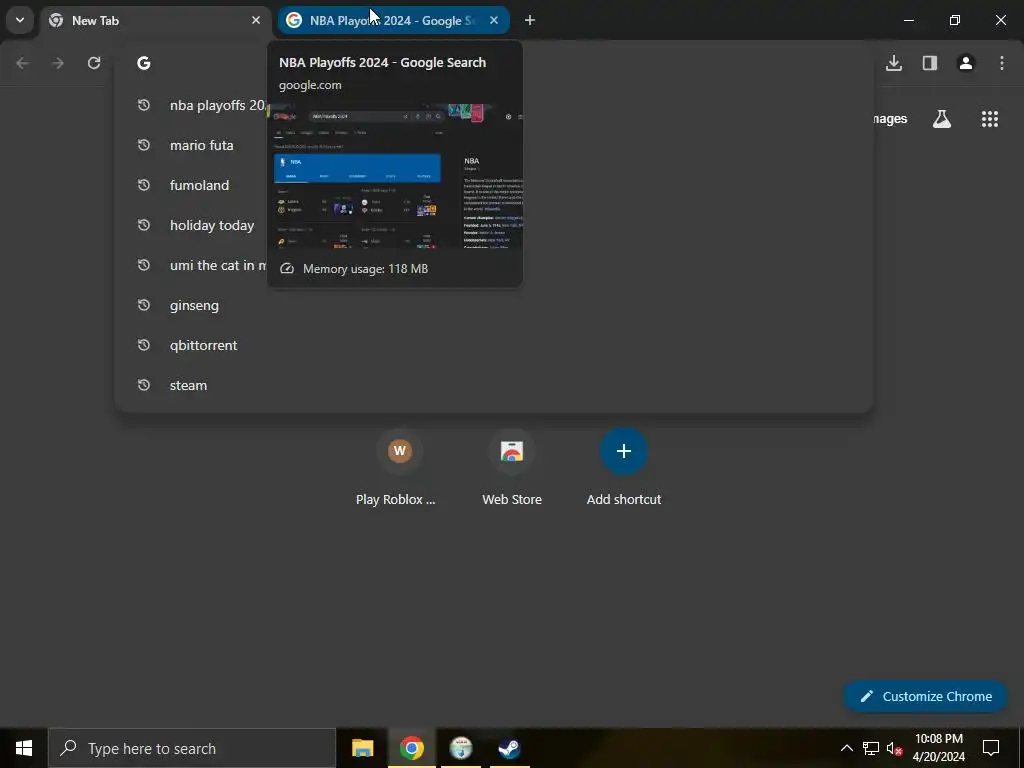1024x768 pixels.
Task: Go forward with the forward arrow
Action: point(57,63)
